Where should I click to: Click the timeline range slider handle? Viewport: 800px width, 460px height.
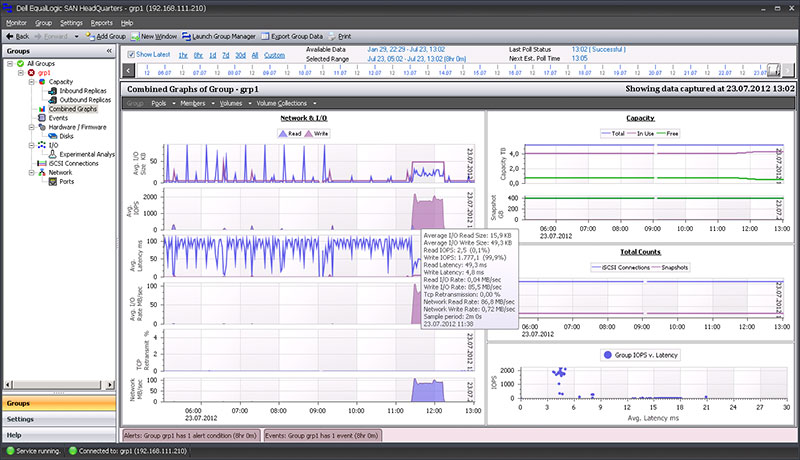pos(774,70)
